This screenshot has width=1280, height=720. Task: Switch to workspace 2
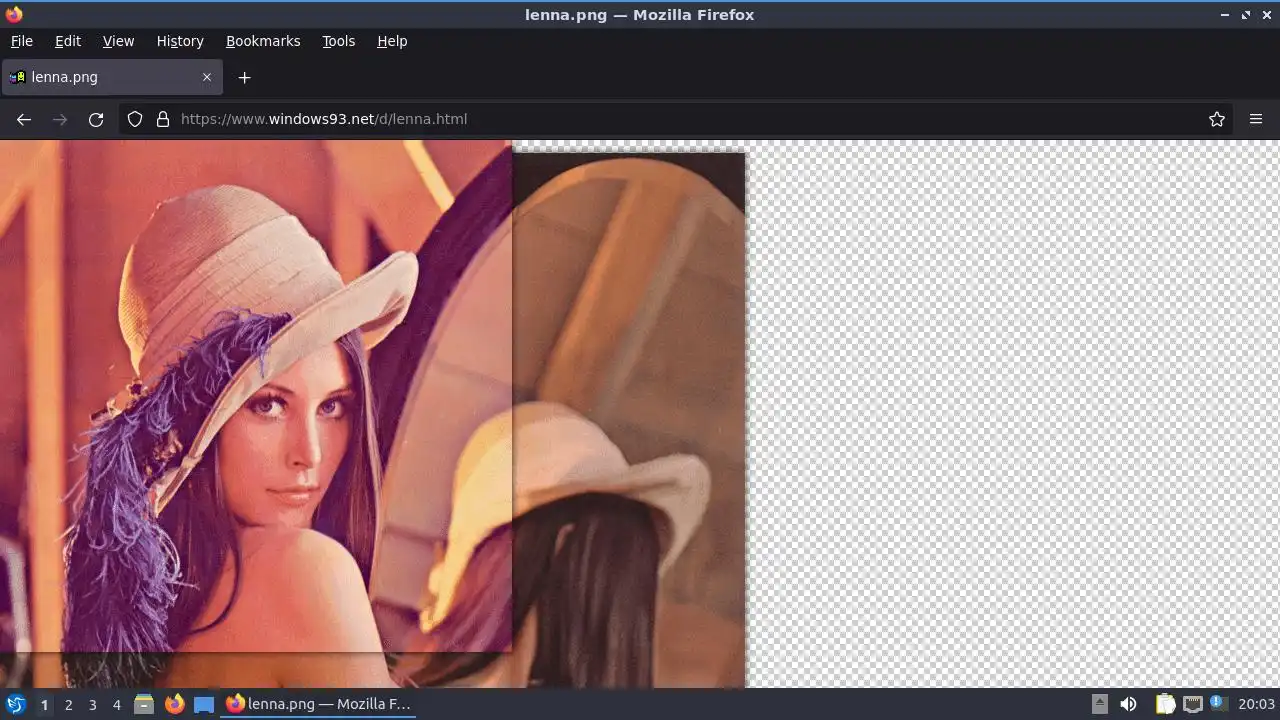pyautogui.click(x=68, y=704)
